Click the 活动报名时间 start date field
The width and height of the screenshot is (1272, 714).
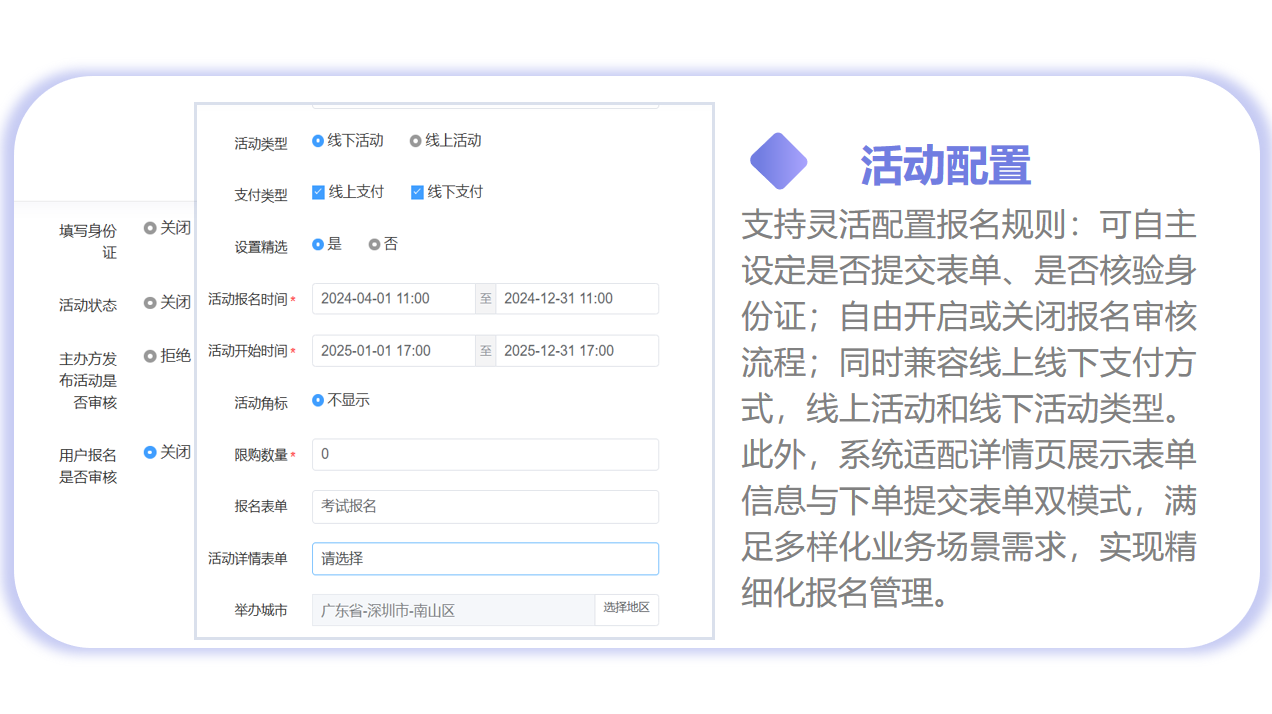pos(393,299)
